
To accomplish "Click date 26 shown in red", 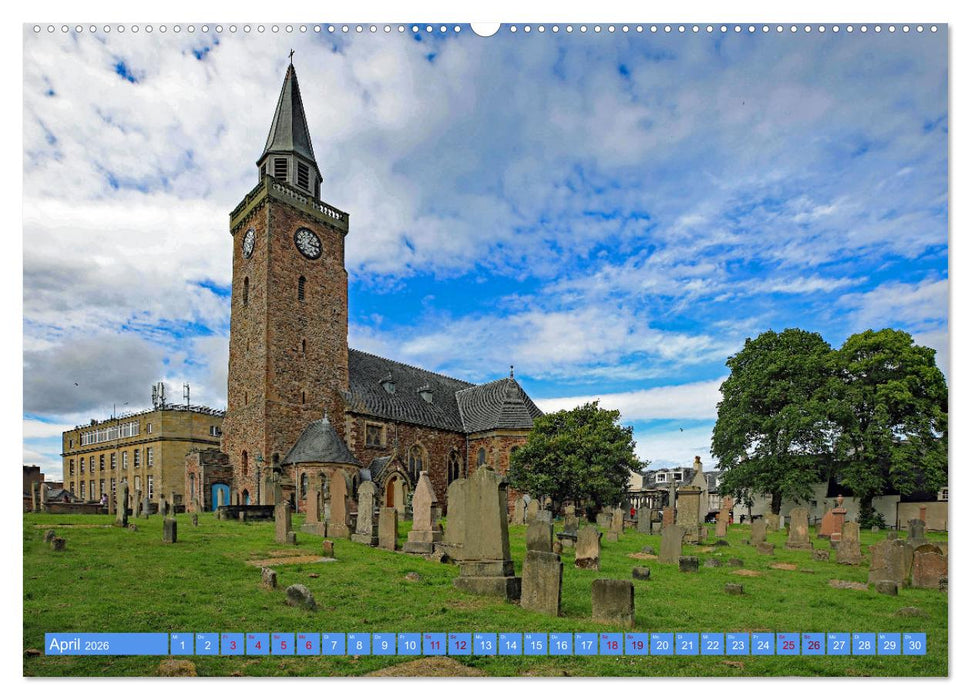I will click(812, 644).
